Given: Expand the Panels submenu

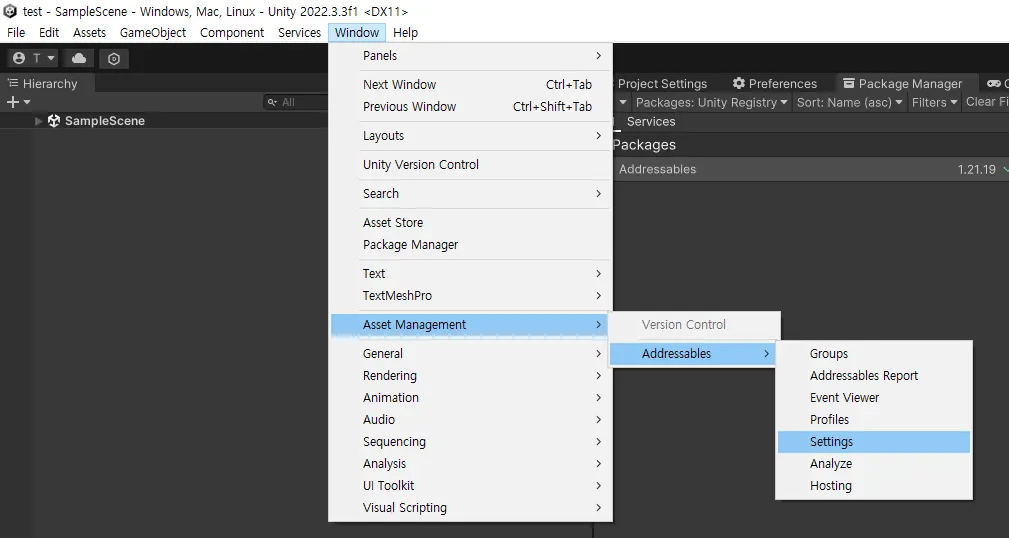Looking at the screenshot, I should click(470, 56).
